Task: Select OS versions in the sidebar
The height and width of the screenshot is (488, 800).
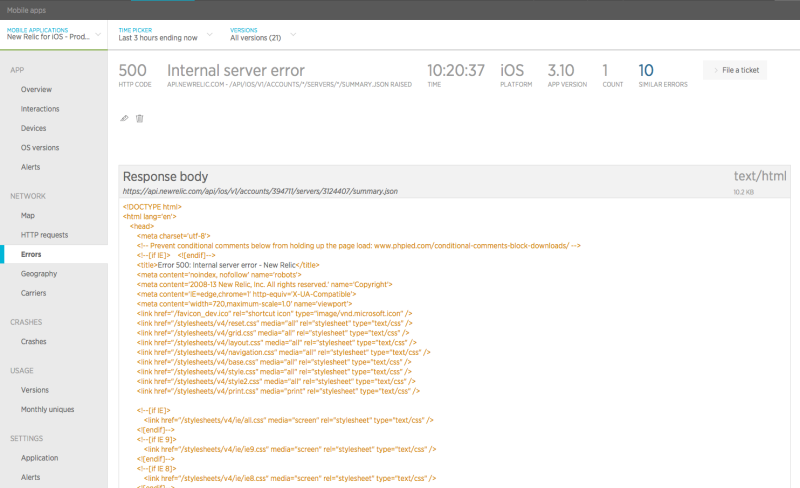Action: click(x=40, y=148)
